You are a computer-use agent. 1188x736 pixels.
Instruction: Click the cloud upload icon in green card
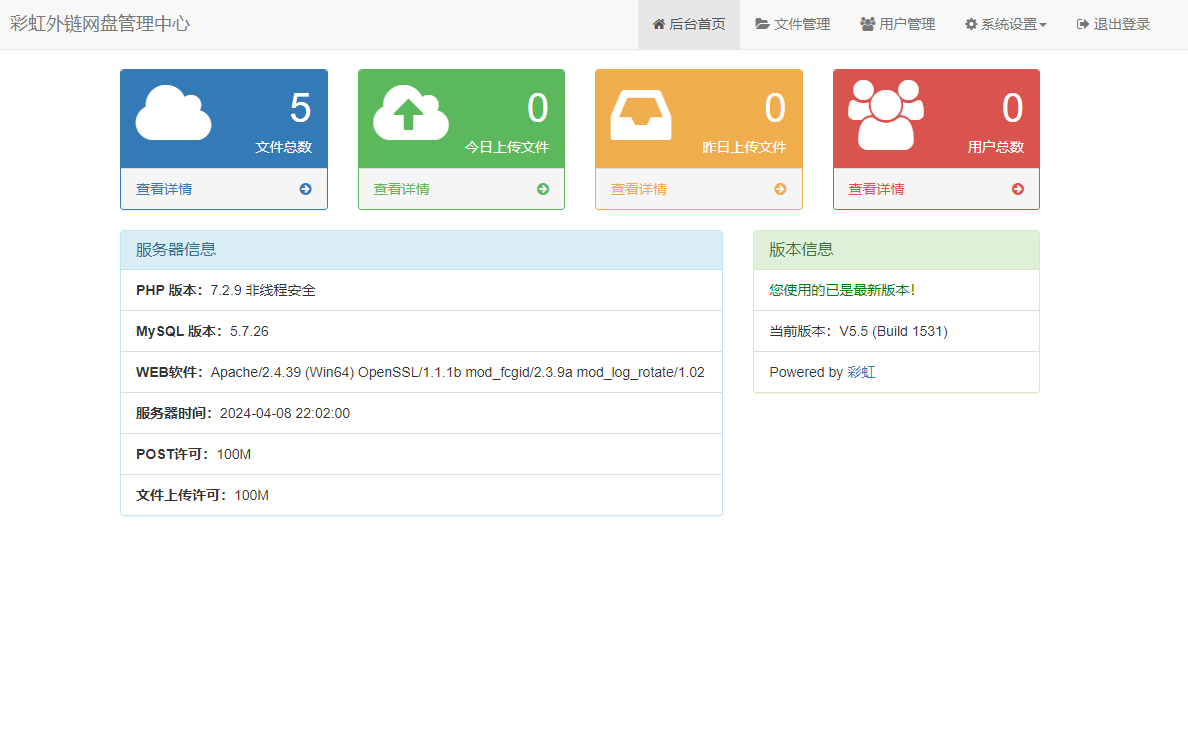tap(411, 112)
